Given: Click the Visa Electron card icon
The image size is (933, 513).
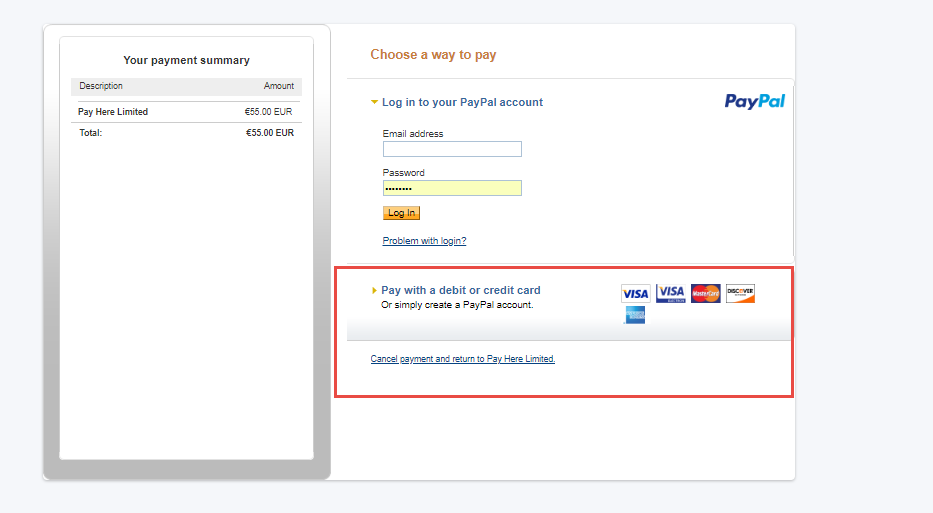Looking at the screenshot, I should pyautogui.click(x=670, y=293).
